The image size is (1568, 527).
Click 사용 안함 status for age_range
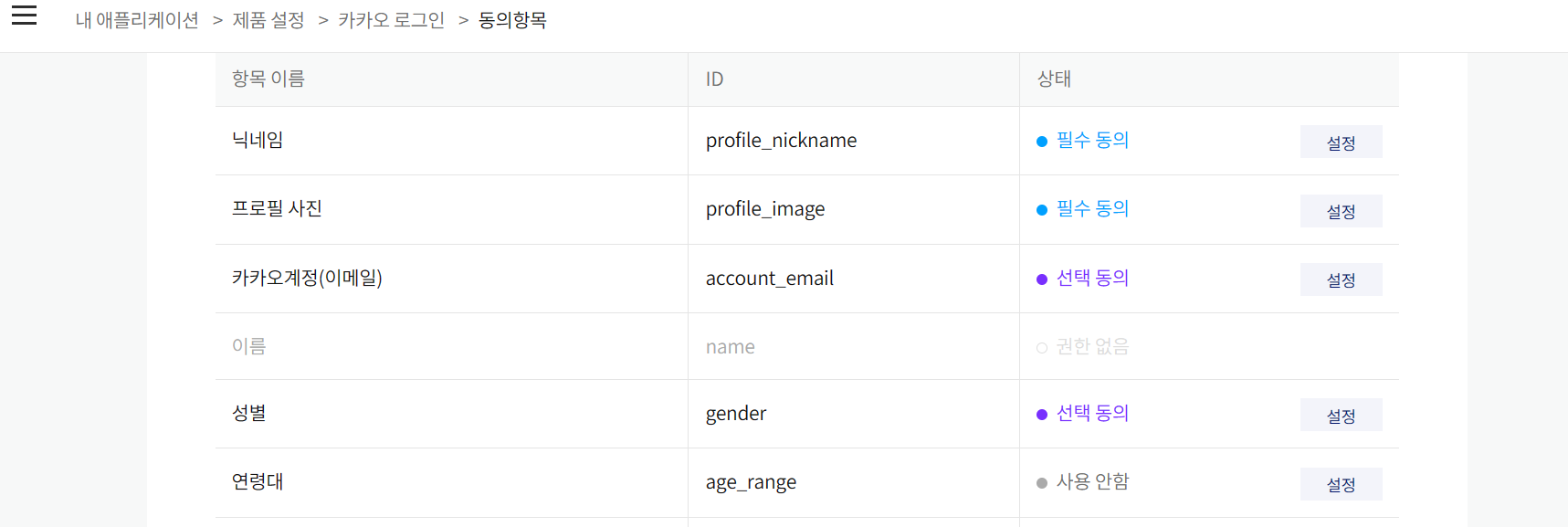tap(1092, 481)
